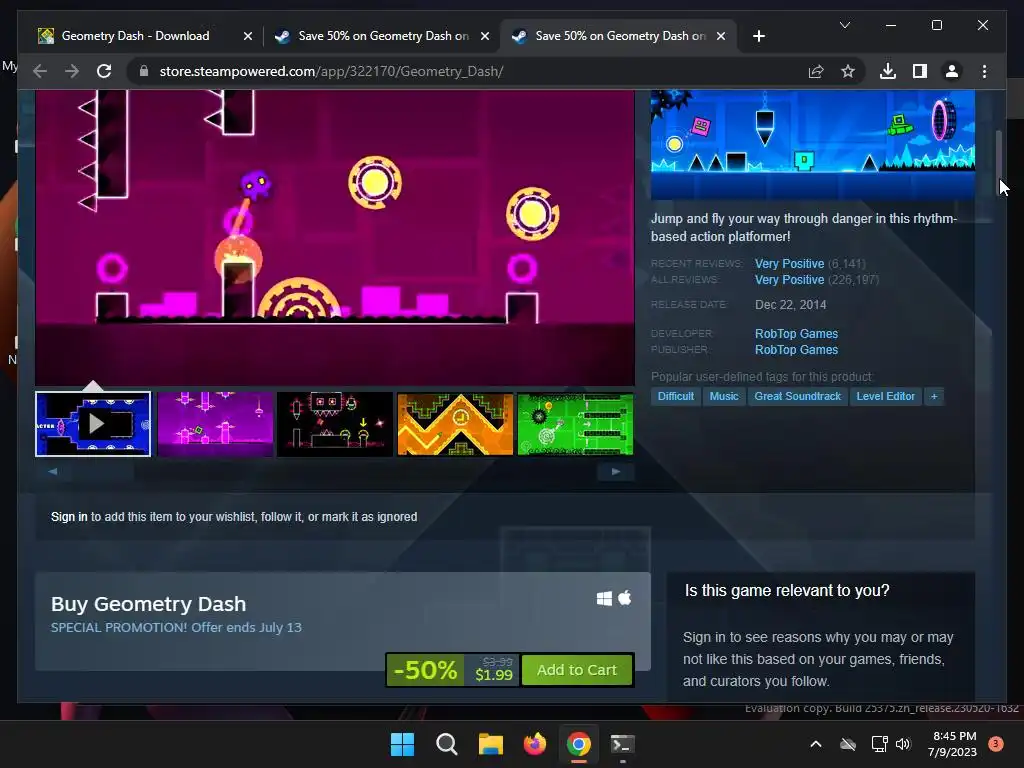Close the Geometry Dash - Download tab
The width and height of the screenshot is (1024, 768).
pos(248,36)
